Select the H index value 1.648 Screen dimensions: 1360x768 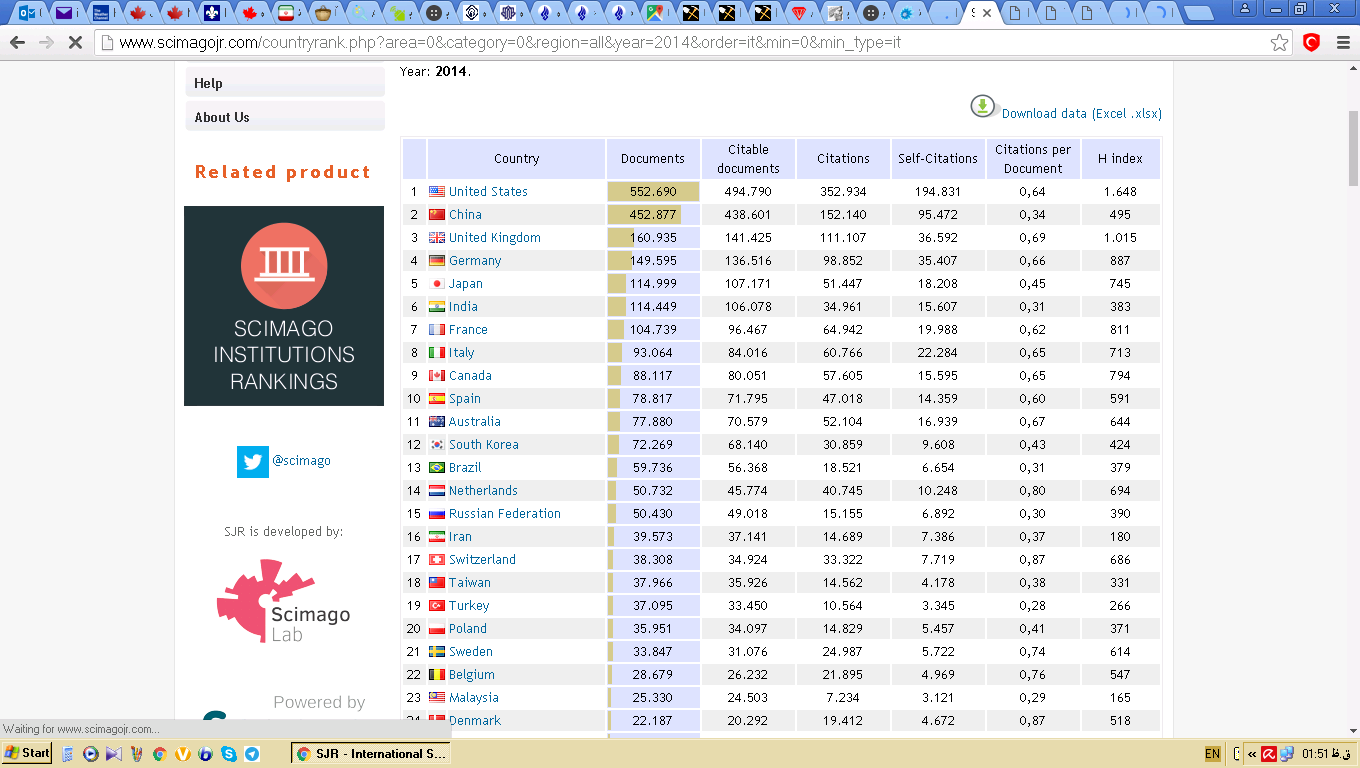pyautogui.click(x=1120, y=192)
